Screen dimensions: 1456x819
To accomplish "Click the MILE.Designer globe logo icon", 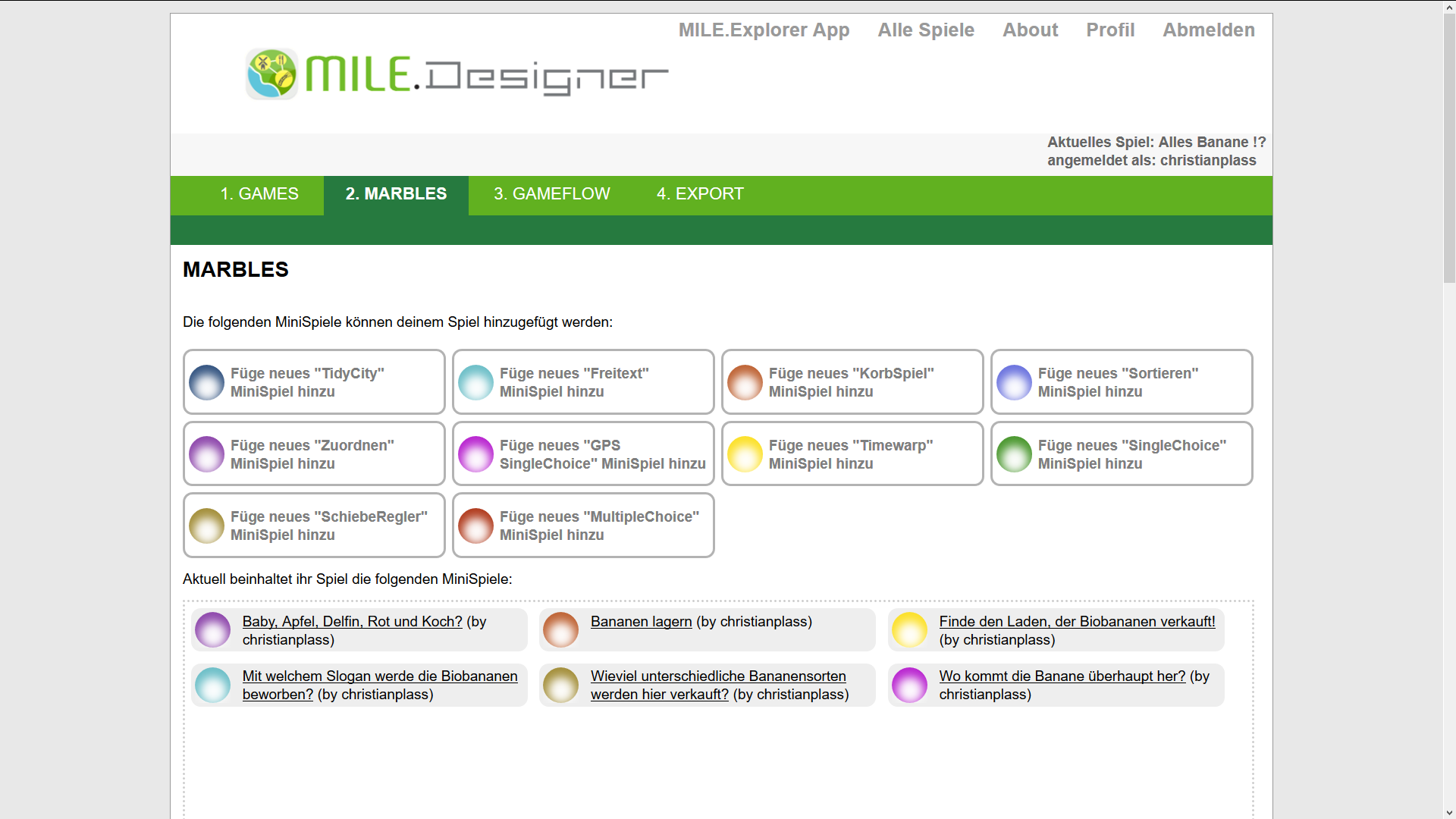I will [271, 74].
